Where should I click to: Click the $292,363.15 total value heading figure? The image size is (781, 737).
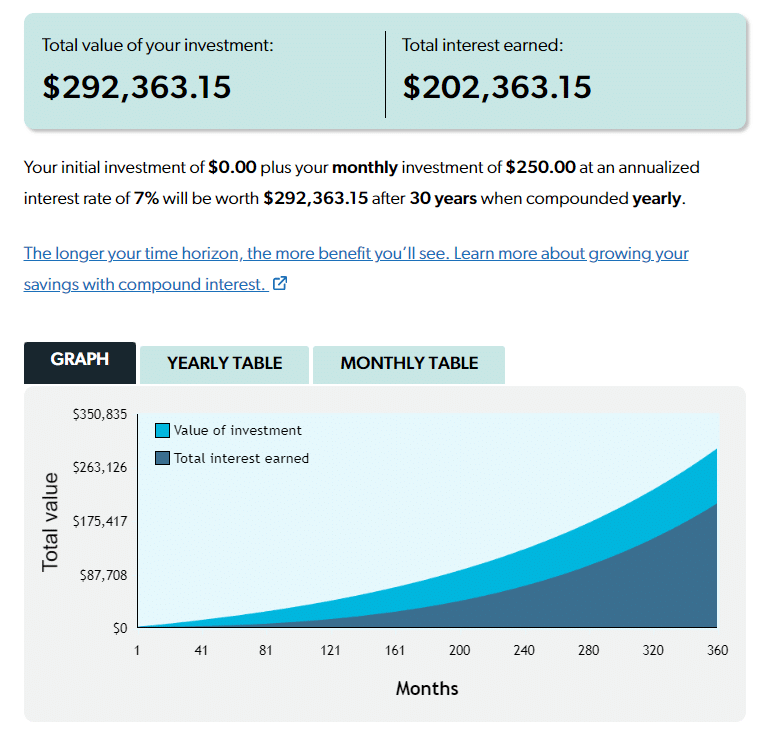pos(137,87)
